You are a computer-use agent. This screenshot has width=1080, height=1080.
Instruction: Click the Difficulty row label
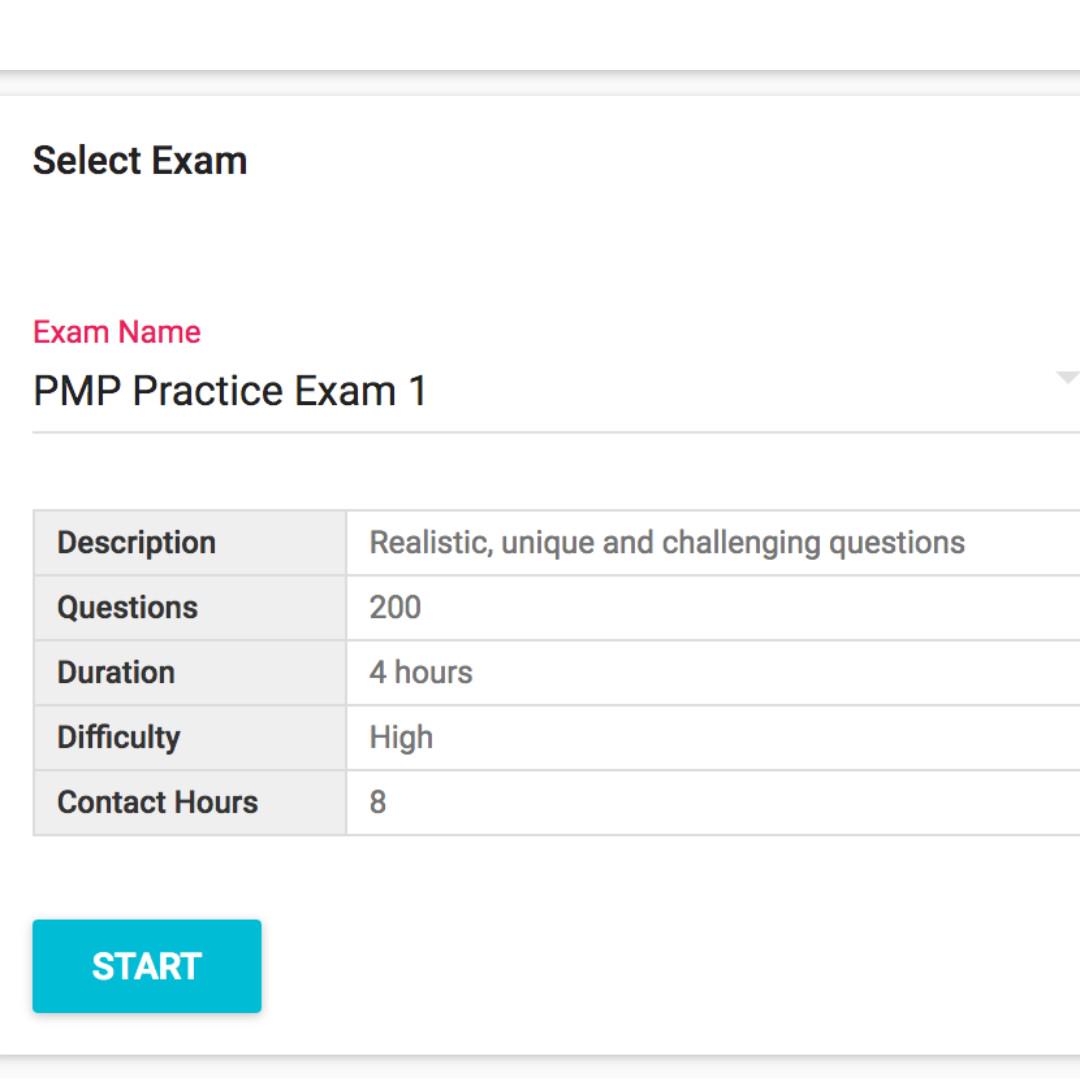118,737
